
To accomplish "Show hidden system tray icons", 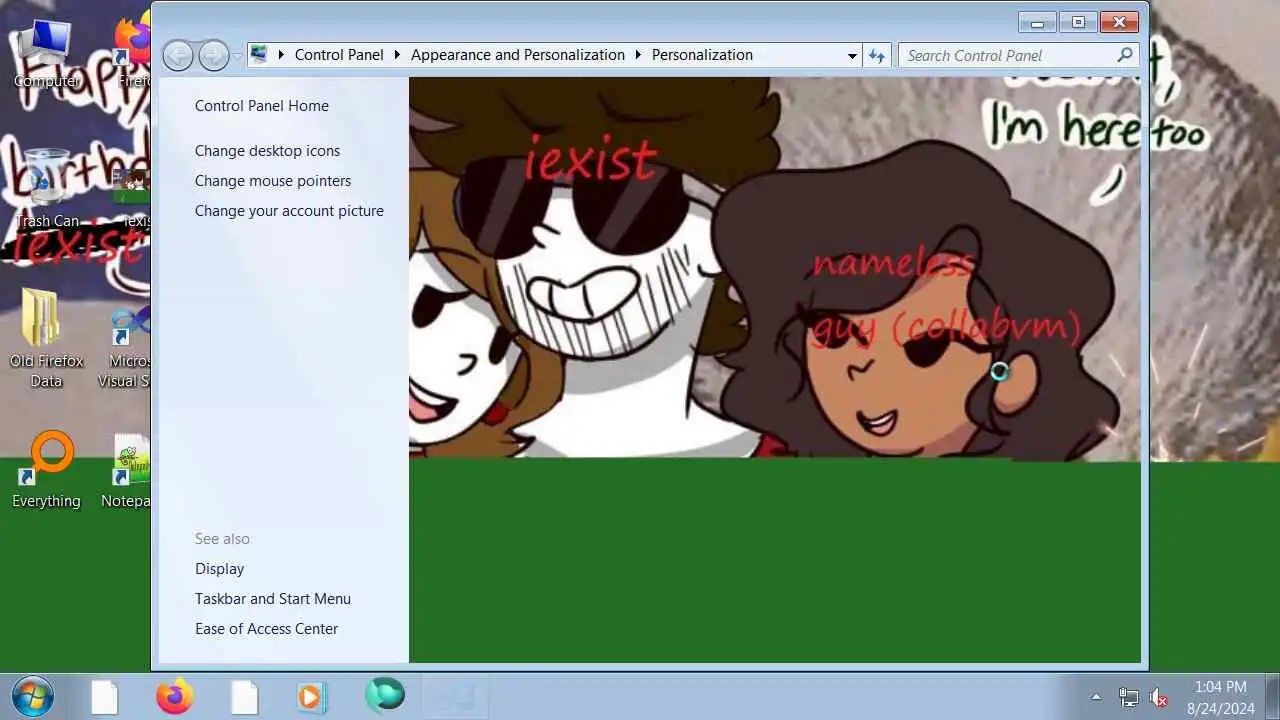I will 1096,697.
